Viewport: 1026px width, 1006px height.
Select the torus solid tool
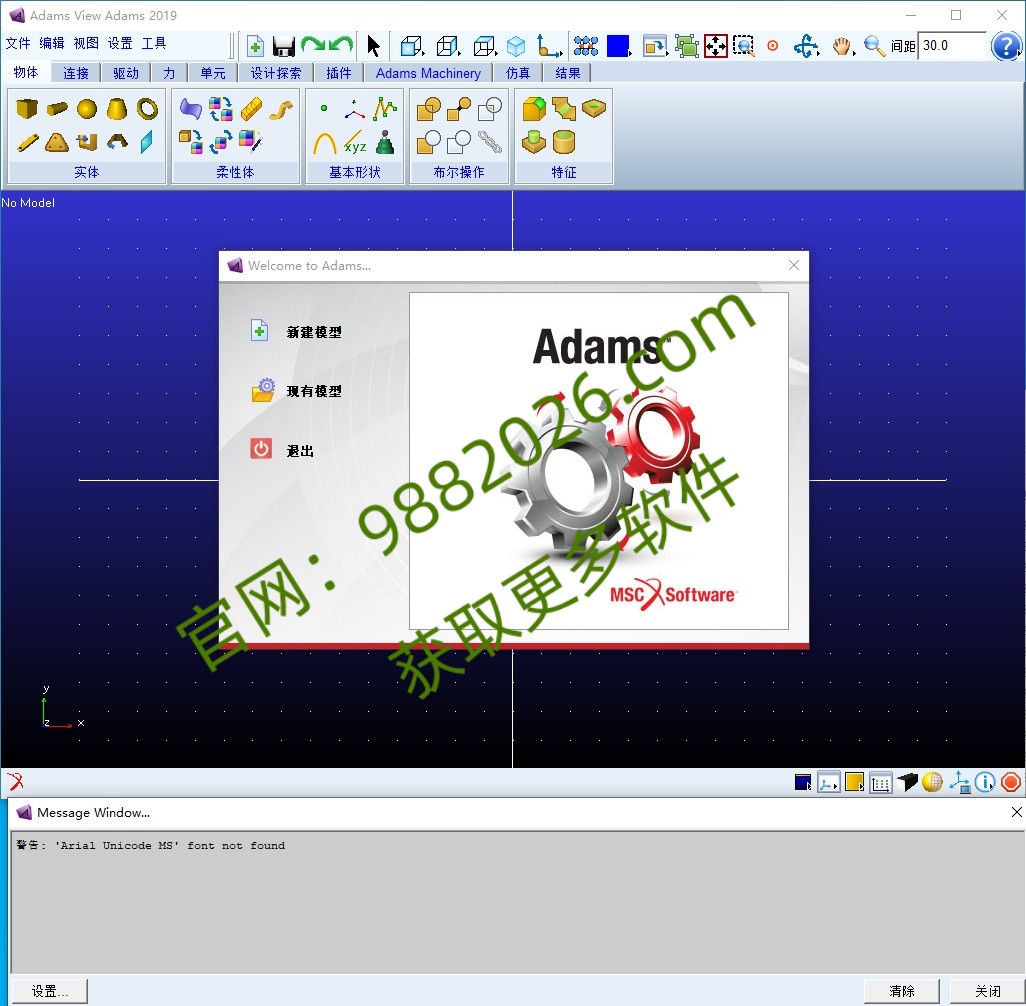[x=147, y=109]
